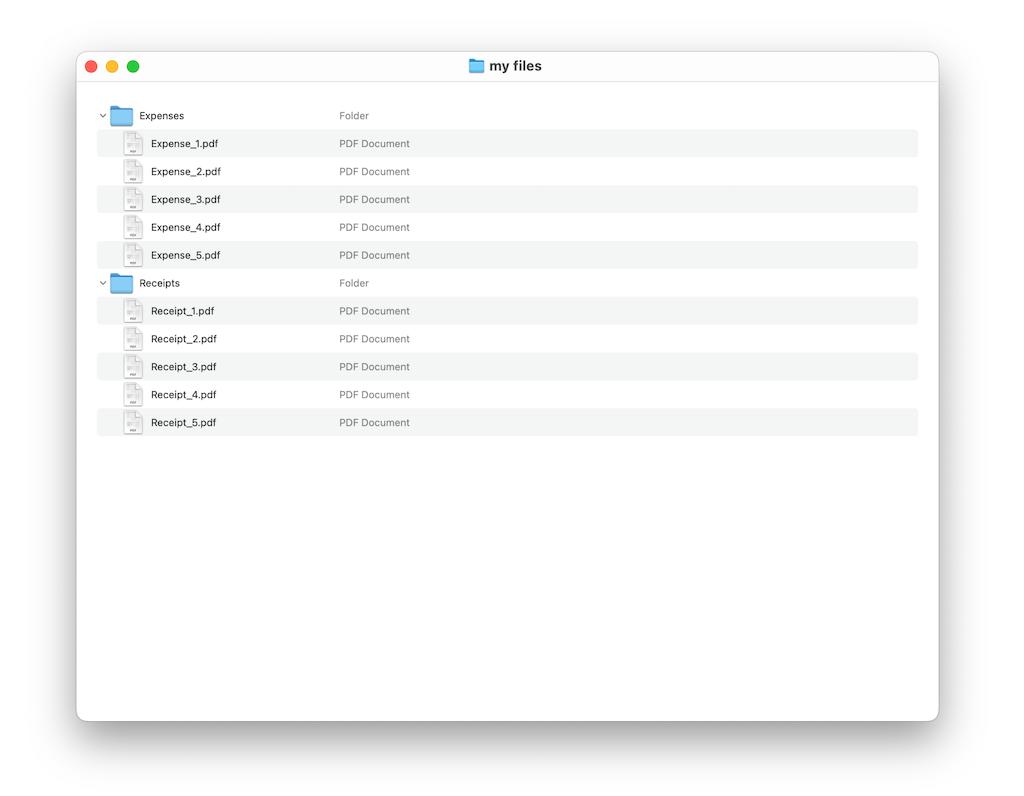Select the Receipt_5.pdf filename
Screen dimensions: 1024x796
tap(183, 422)
